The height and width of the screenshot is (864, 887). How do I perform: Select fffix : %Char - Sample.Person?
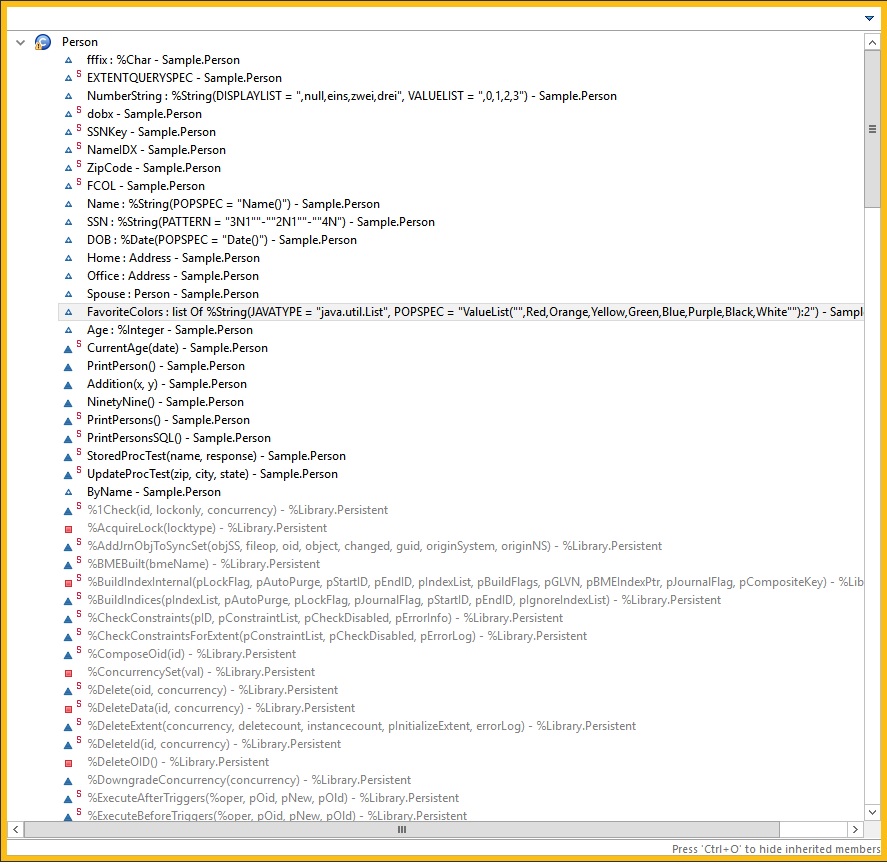163,60
